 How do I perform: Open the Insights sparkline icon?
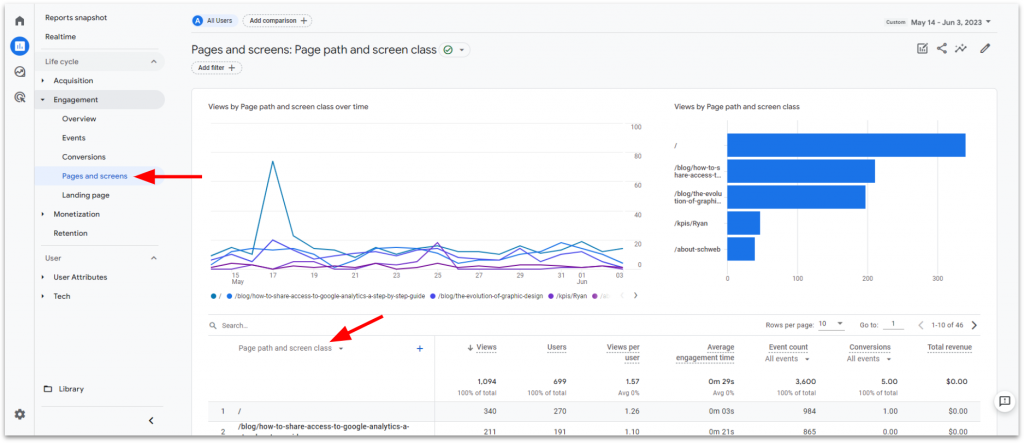pyautogui.click(x=961, y=48)
